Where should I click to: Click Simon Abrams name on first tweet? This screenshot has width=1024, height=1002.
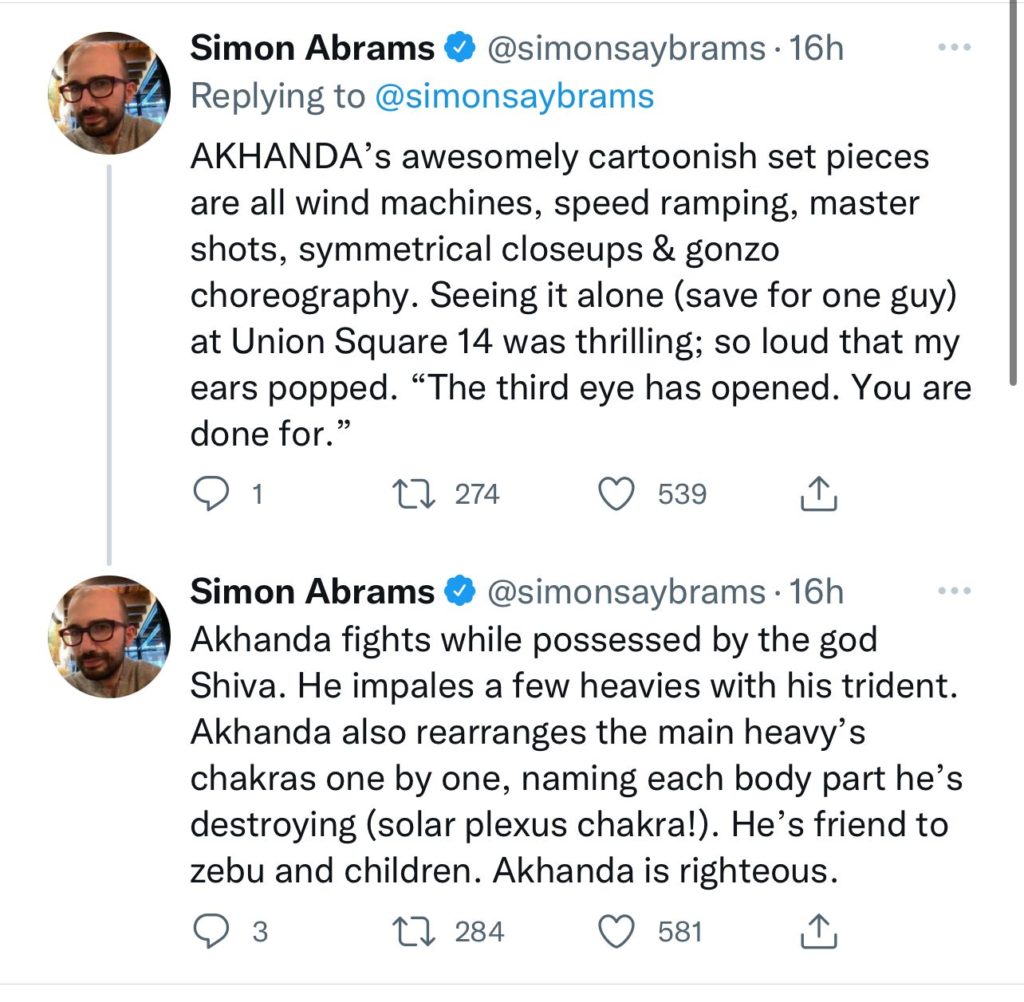[312, 48]
